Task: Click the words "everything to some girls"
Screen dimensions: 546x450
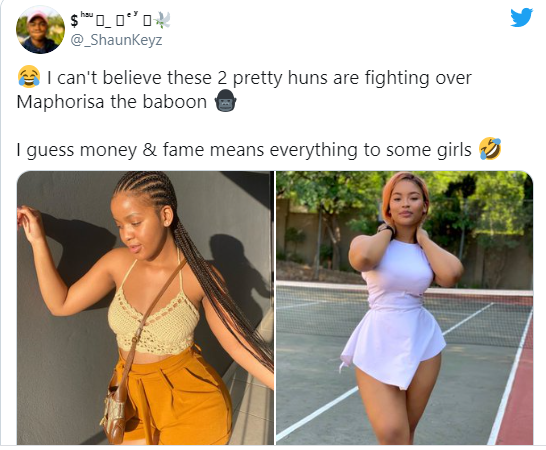Action: pos(370,150)
